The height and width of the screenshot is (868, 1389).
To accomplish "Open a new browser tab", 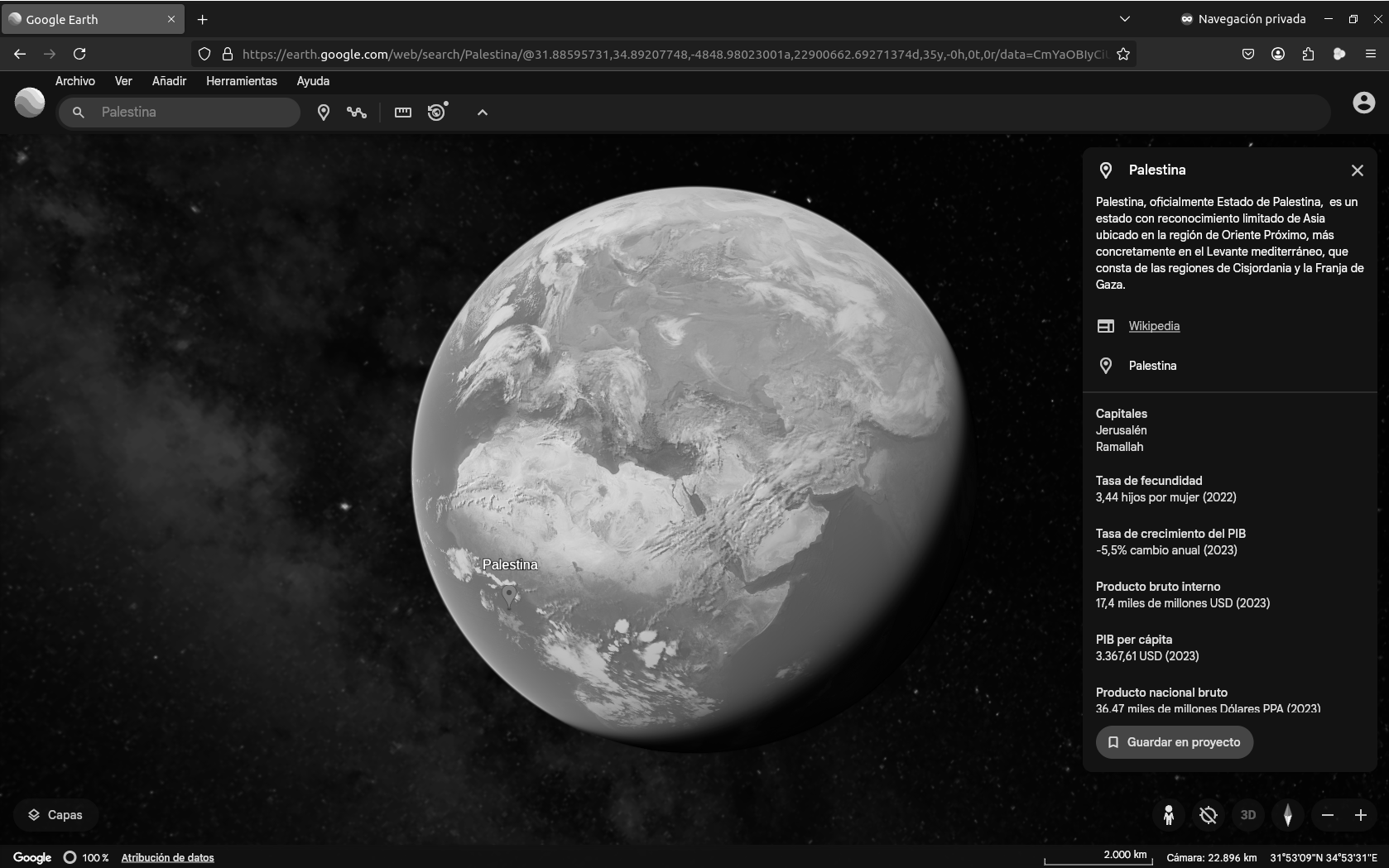I will pos(203,19).
